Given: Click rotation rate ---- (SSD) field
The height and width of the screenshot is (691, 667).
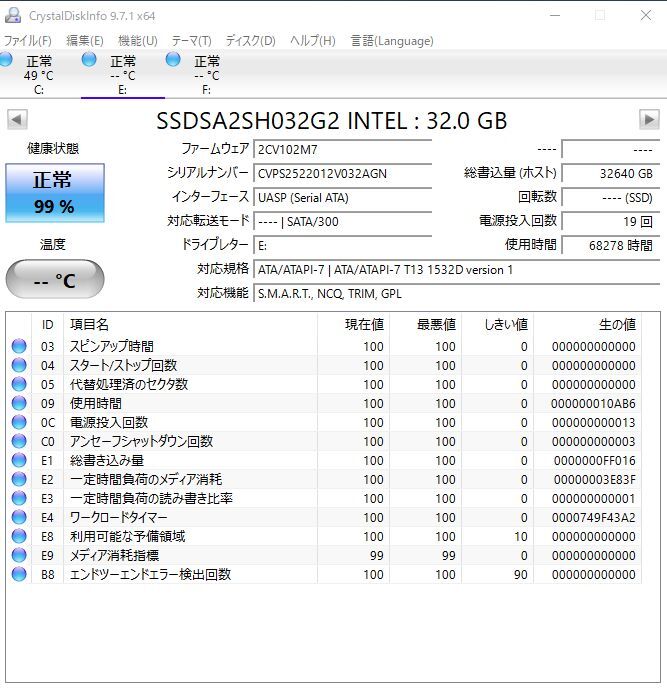Looking at the screenshot, I should tap(611, 197).
